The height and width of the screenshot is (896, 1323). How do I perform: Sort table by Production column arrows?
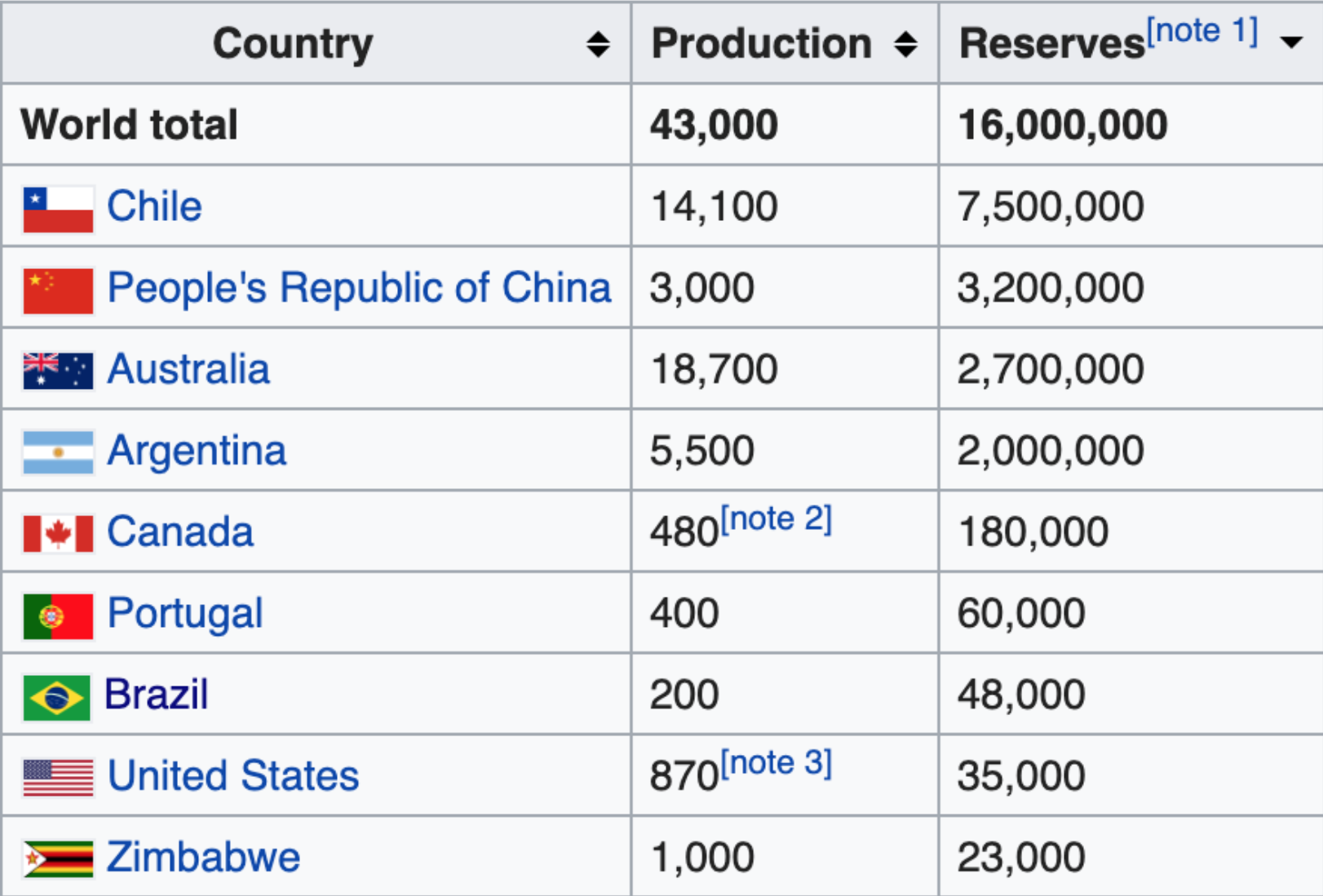905,44
